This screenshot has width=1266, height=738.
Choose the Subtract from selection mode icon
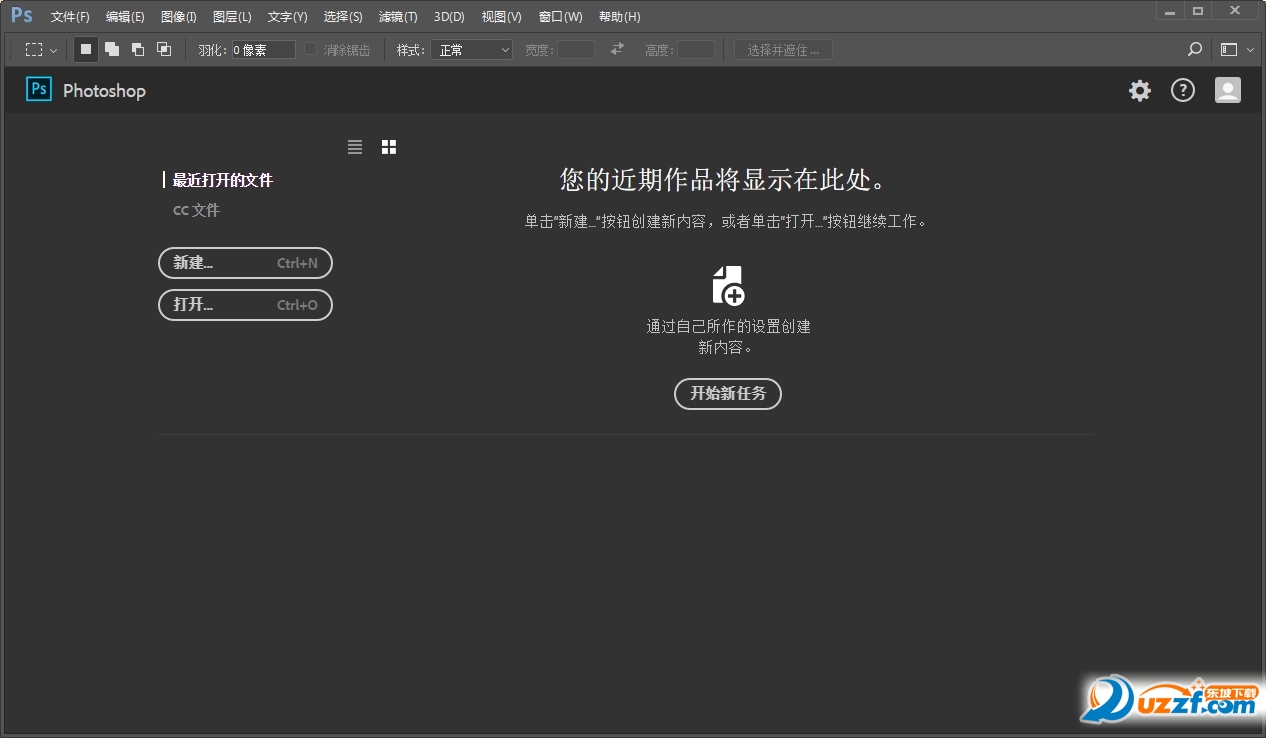(x=138, y=49)
